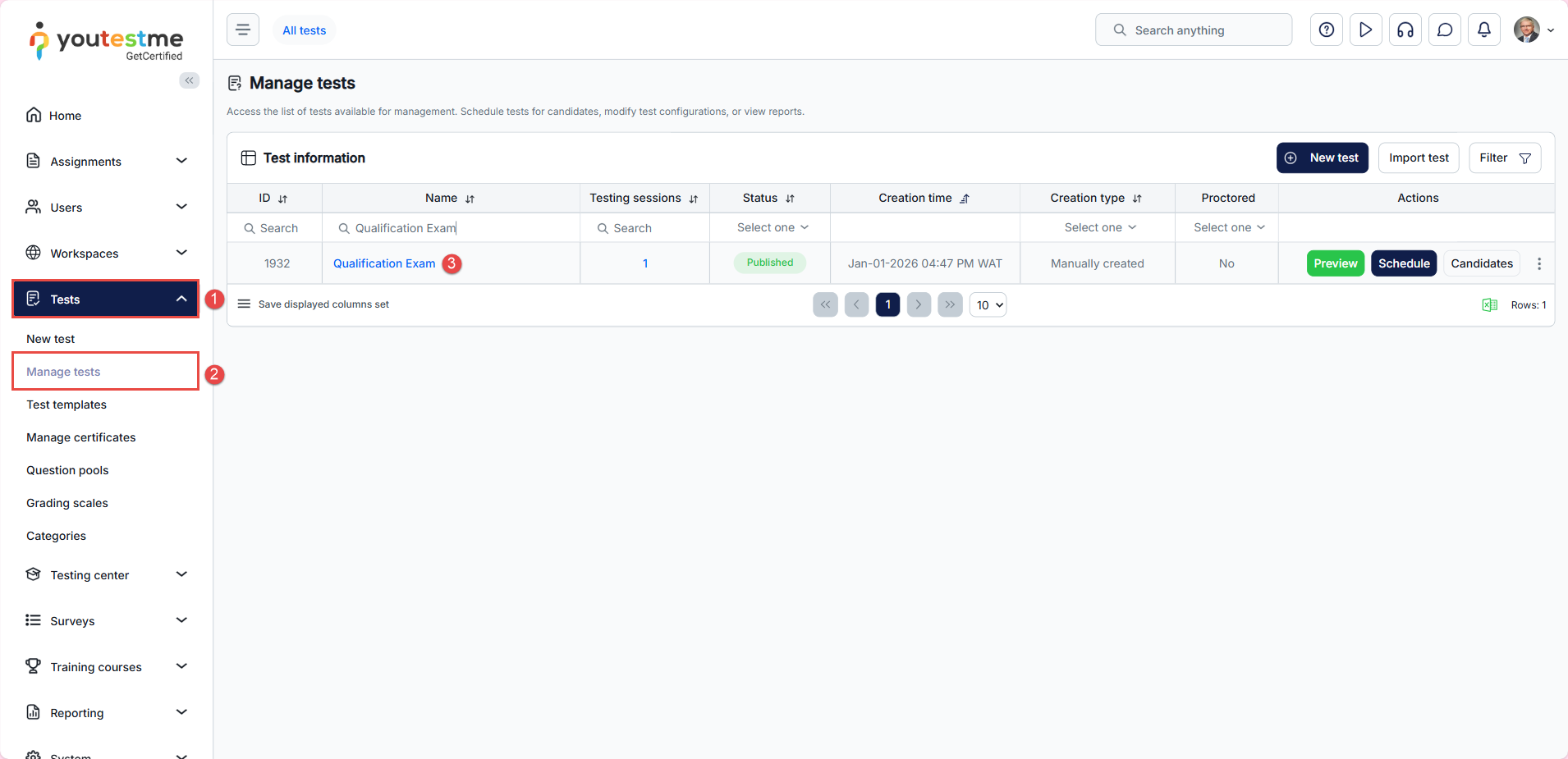
Task: Sort the table by ID column
Action: 282,199
